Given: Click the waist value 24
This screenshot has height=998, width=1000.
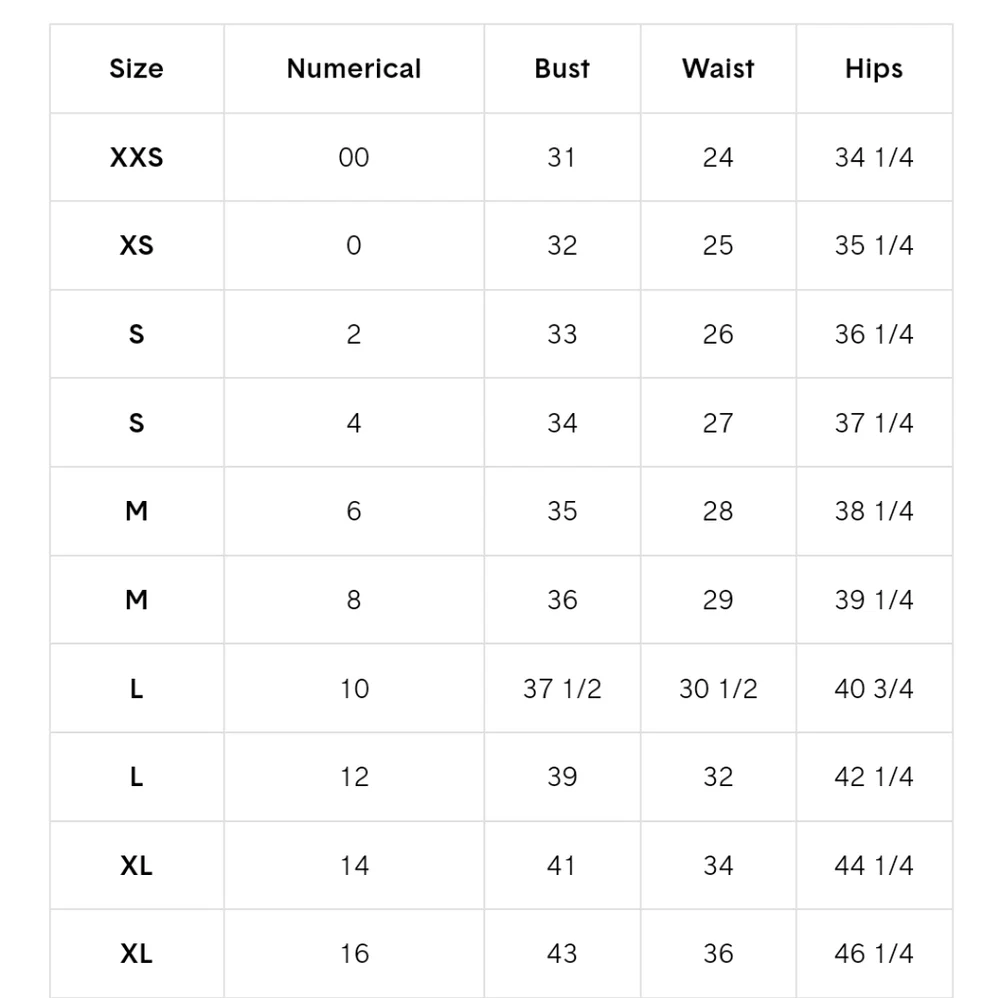Looking at the screenshot, I should [x=718, y=158].
